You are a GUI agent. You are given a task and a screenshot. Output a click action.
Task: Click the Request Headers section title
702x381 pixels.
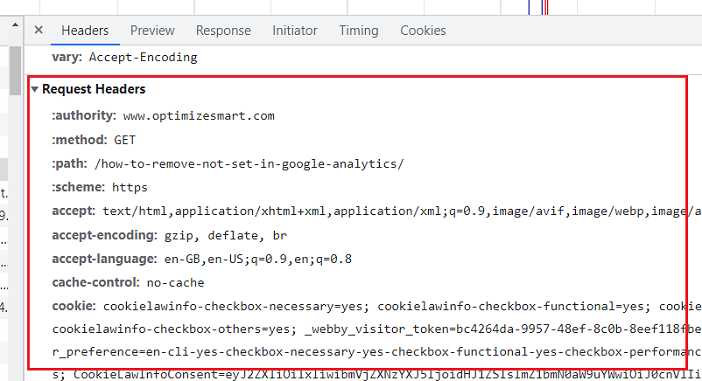pos(94,89)
